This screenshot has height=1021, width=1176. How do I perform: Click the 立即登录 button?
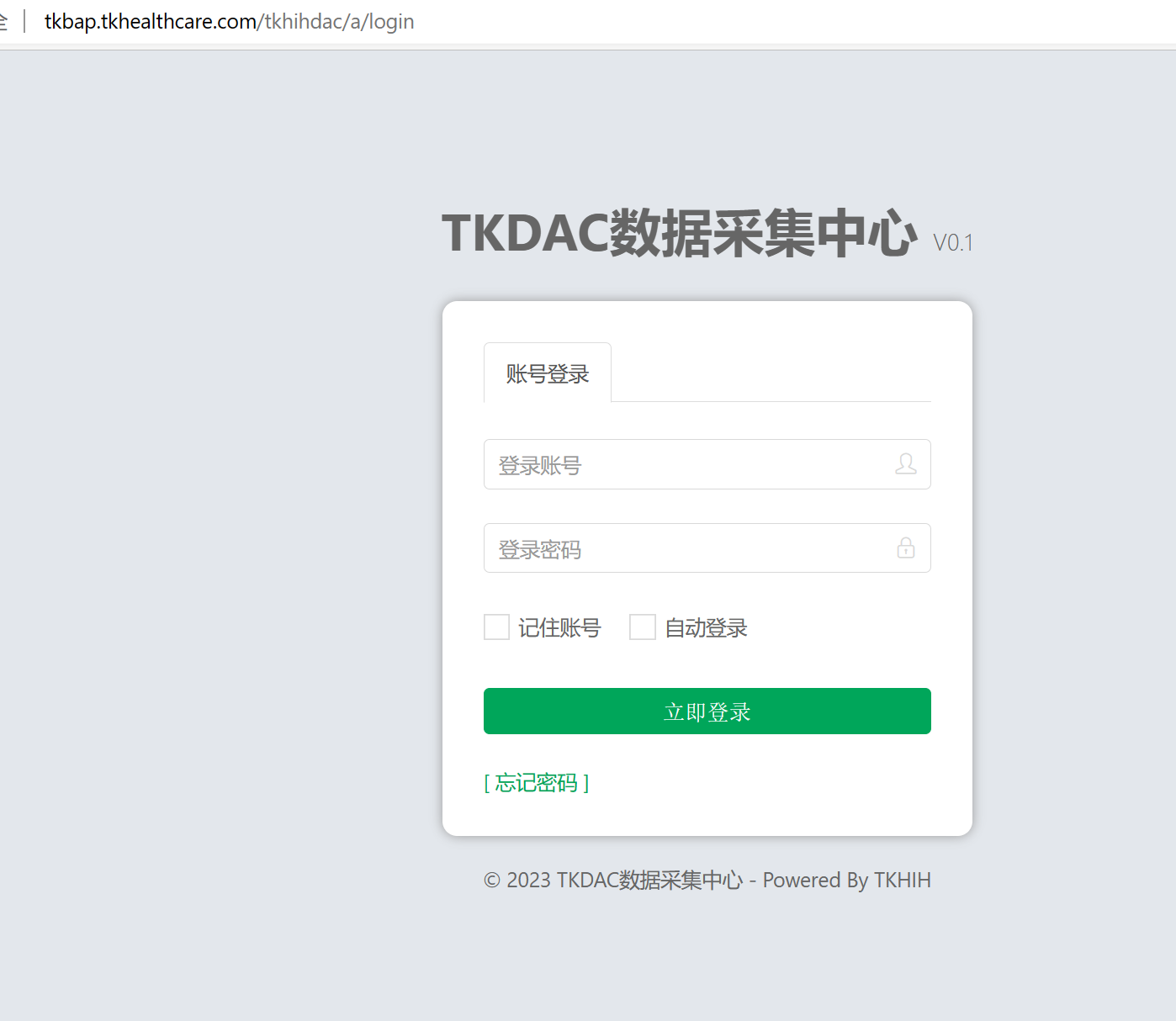click(x=707, y=711)
